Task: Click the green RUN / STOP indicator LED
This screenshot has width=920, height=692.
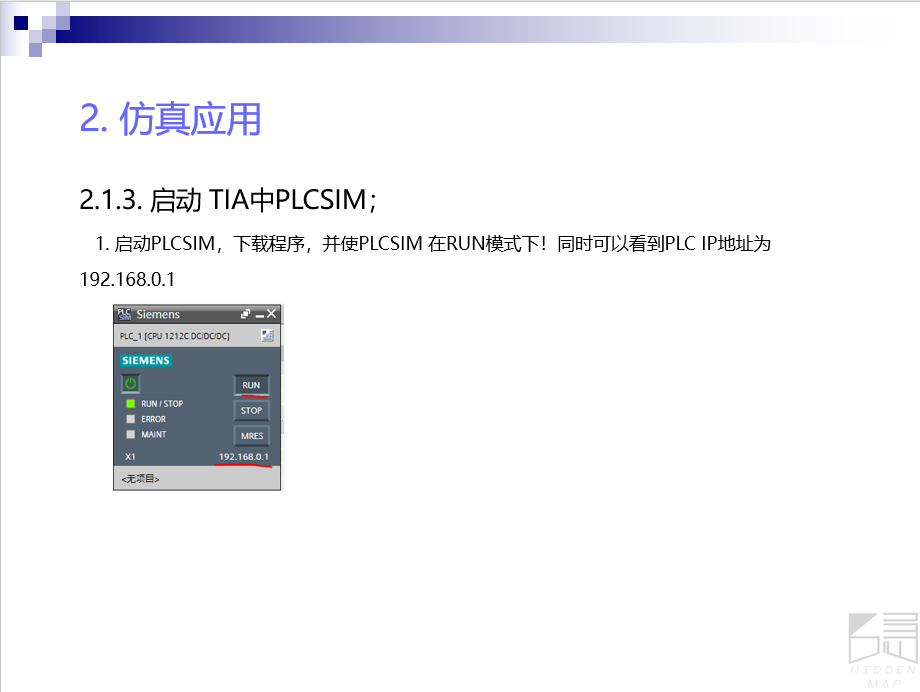Action: click(130, 404)
